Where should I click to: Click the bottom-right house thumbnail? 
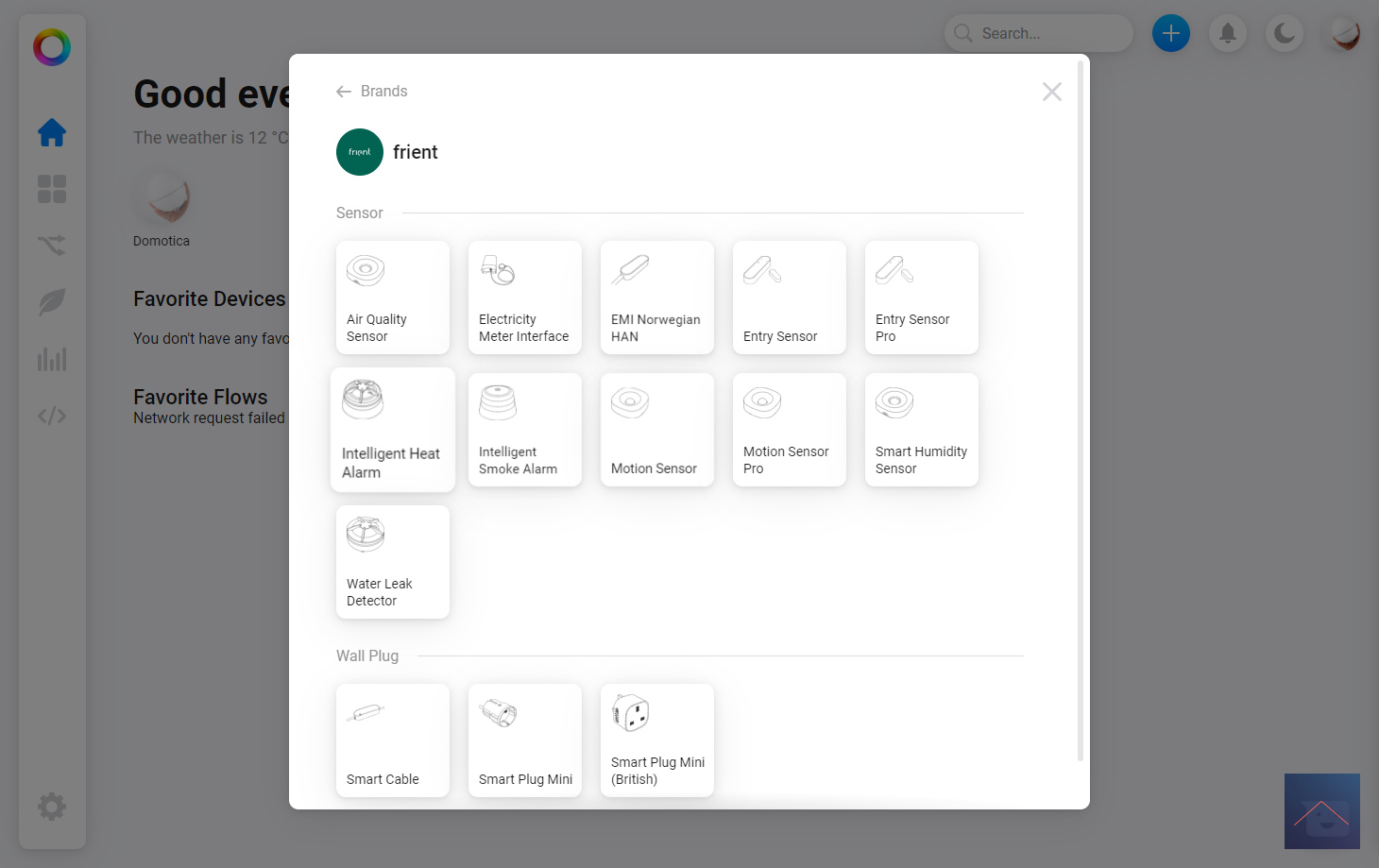(x=1322, y=811)
